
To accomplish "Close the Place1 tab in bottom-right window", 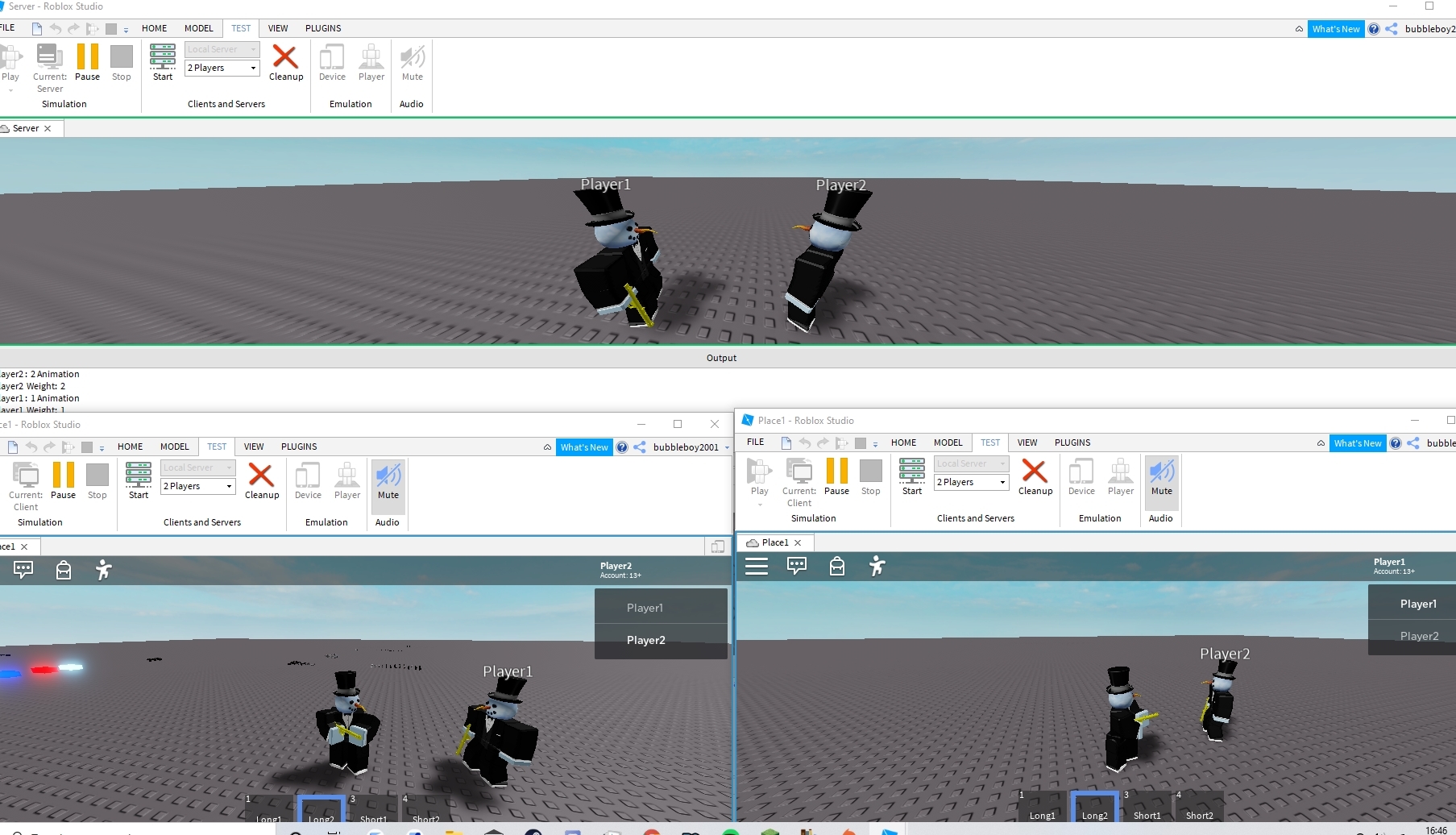I will [798, 542].
